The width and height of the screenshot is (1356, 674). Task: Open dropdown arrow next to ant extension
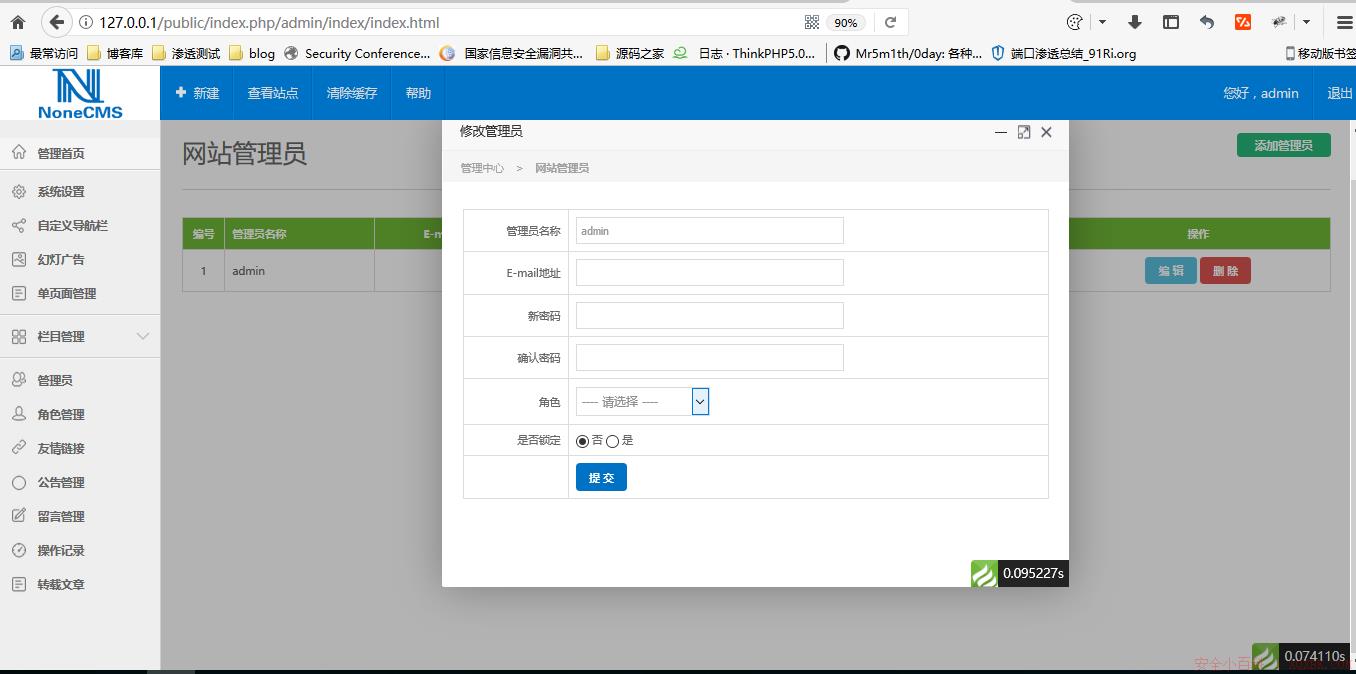coord(1306,22)
